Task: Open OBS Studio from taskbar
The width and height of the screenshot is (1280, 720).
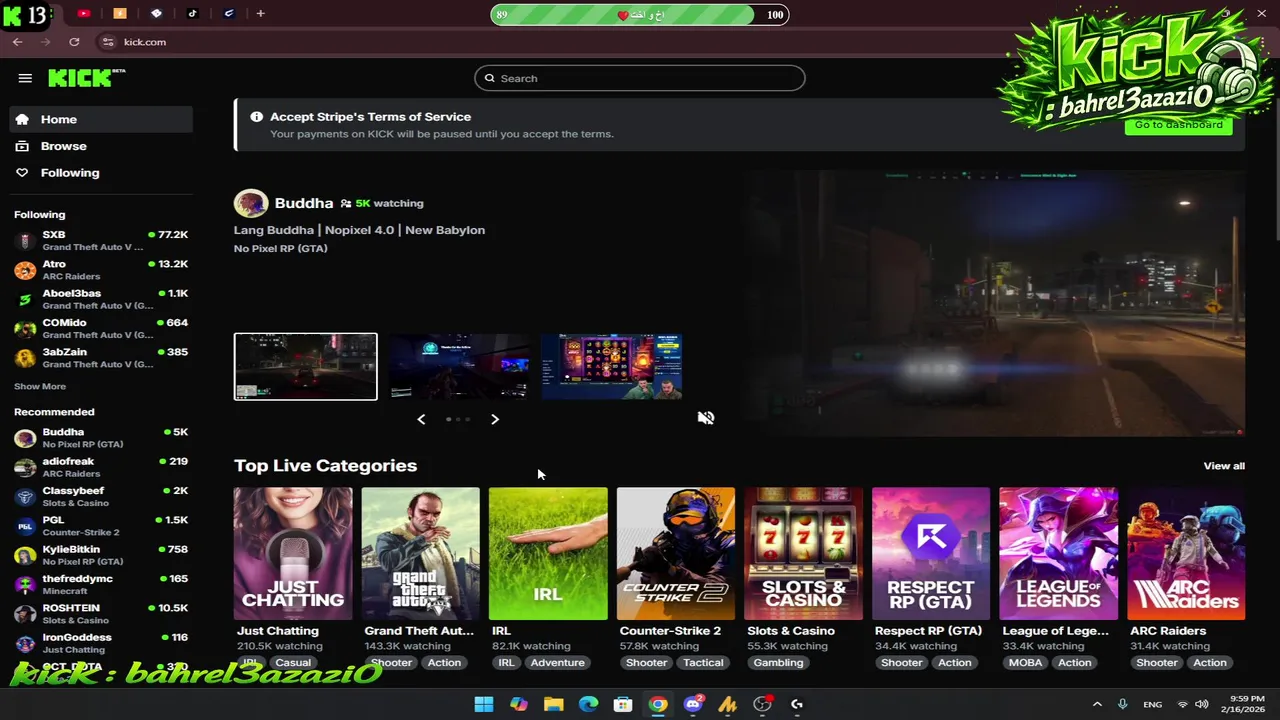Action: click(x=762, y=704)
